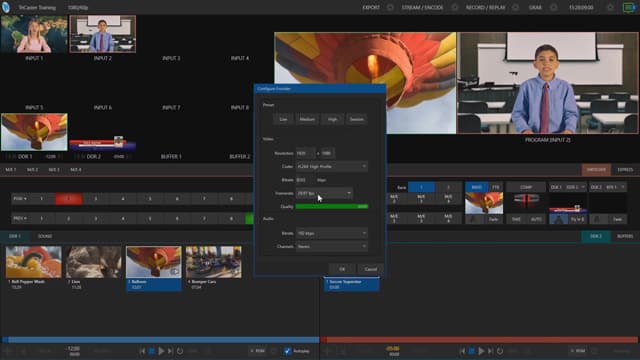Cancel the Configure Encoder dialog
The height and width of the screenshot is (360, 640).
(x=371, y=269)
